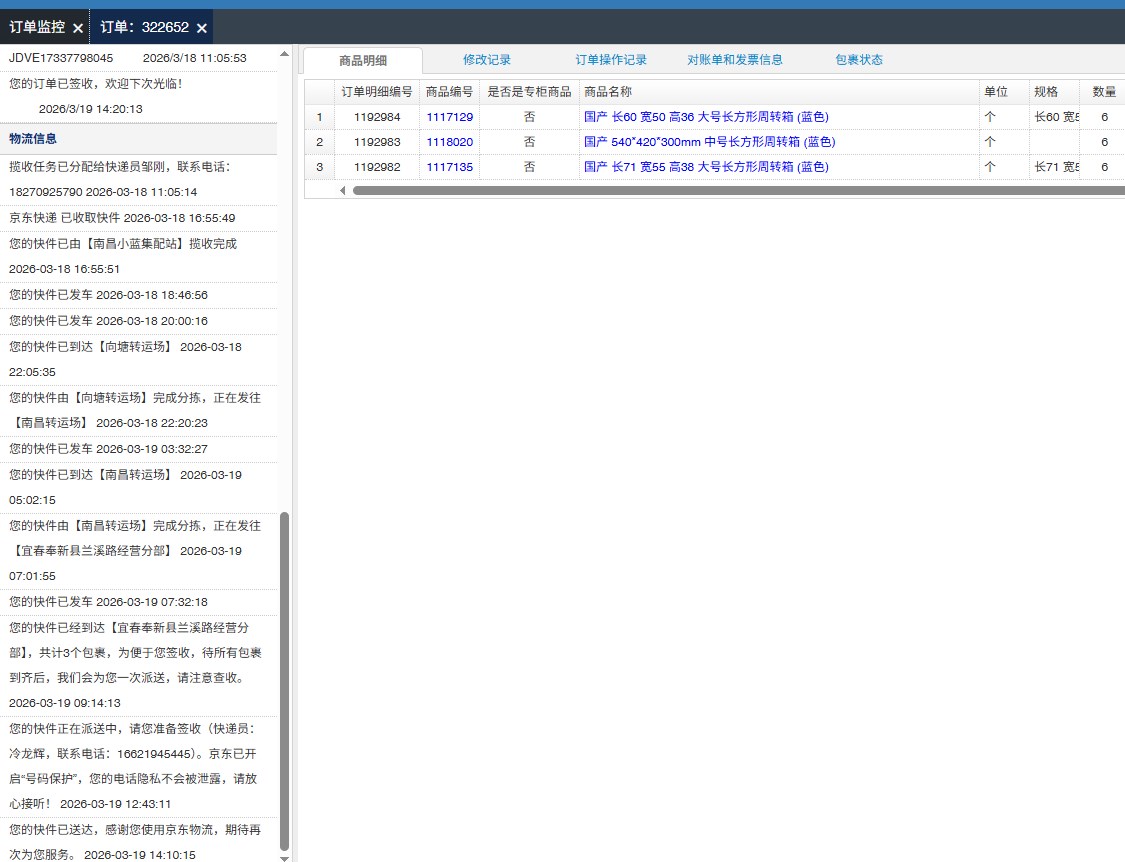1125x862 pixels.
Task: Switch to 对账单和发票信息 tab
Action: (x=735, y=60)
